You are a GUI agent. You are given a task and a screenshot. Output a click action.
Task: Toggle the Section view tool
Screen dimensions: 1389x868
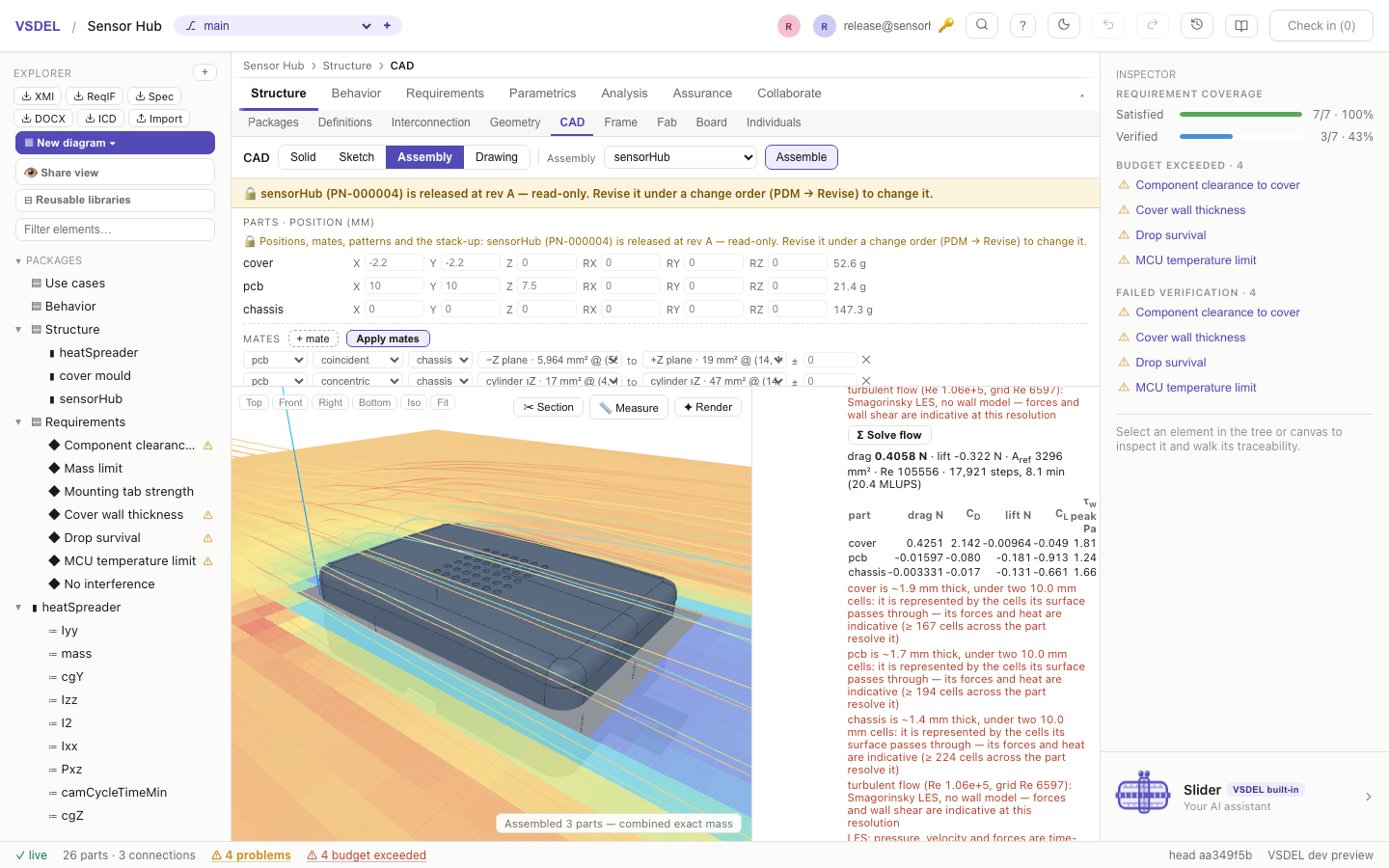click(549, 407)
